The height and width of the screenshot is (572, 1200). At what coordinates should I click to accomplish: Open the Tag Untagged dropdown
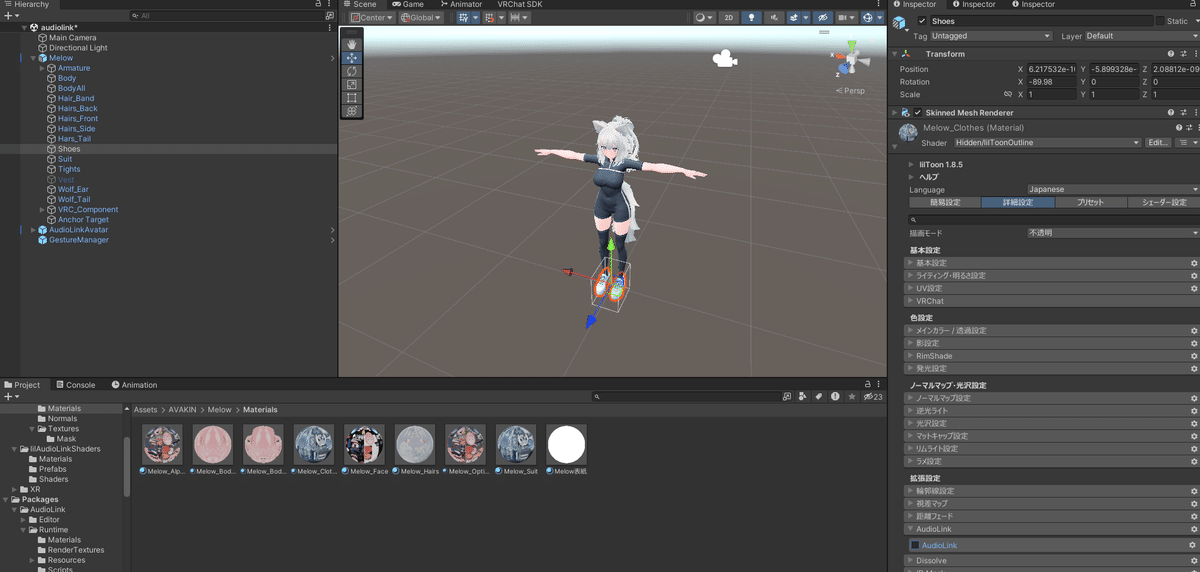click(992, 36)
